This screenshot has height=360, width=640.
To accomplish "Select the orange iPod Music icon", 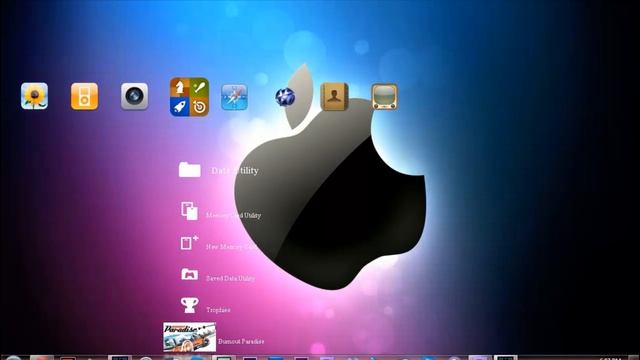I will 84,96.
